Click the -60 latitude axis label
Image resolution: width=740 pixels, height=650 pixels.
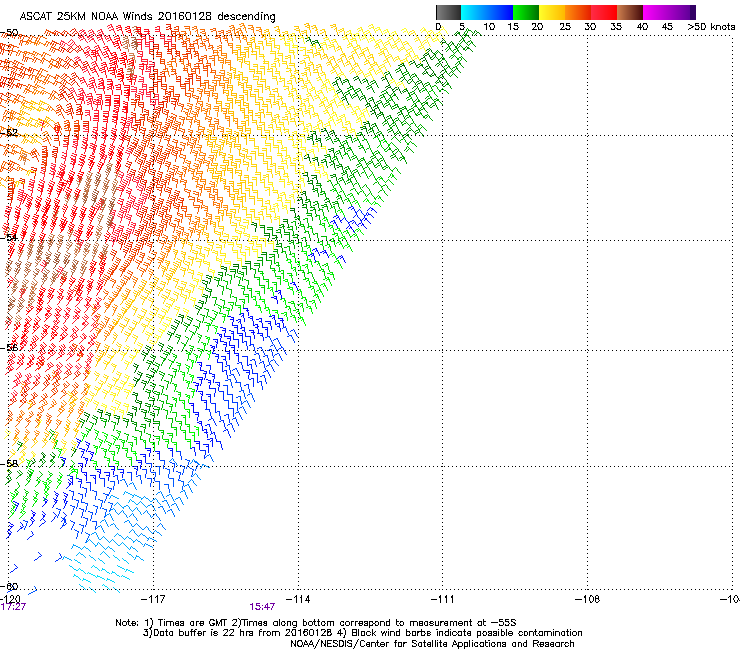tap(9, 586)
